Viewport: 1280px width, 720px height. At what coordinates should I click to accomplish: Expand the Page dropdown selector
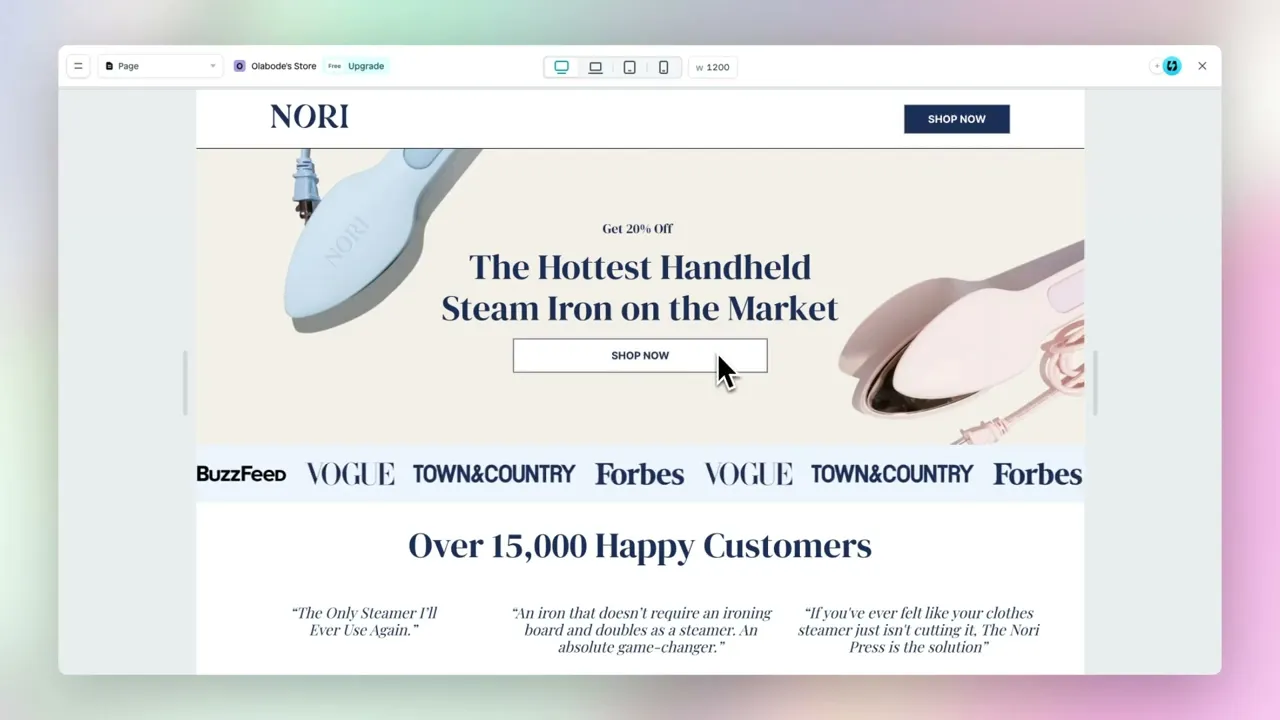(x=160, y=66)
